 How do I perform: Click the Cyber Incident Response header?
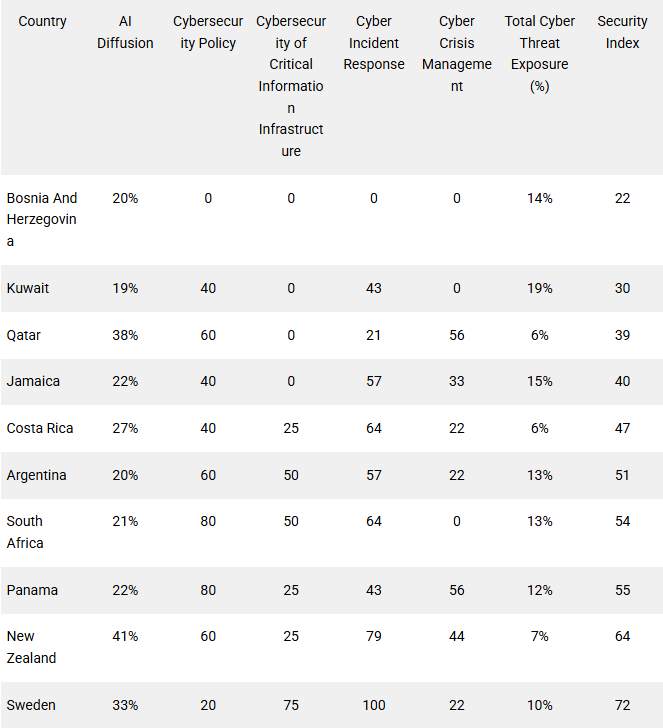[374, 43]
